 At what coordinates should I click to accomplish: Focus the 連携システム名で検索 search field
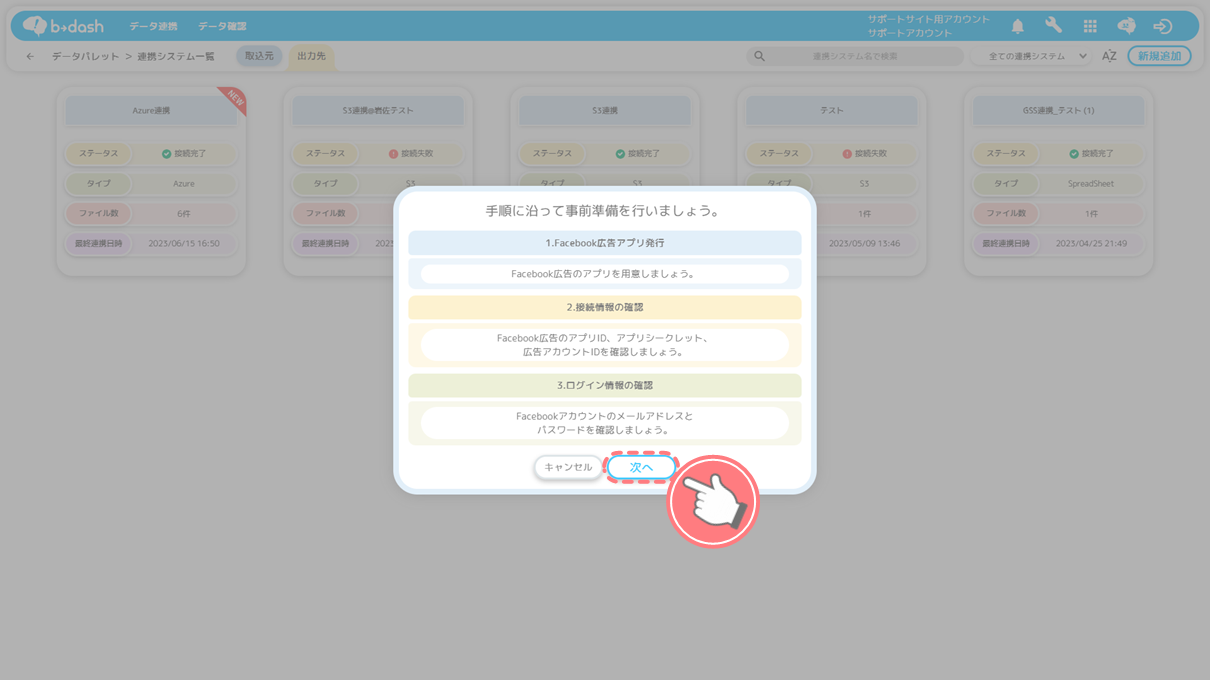coord(855,56)
